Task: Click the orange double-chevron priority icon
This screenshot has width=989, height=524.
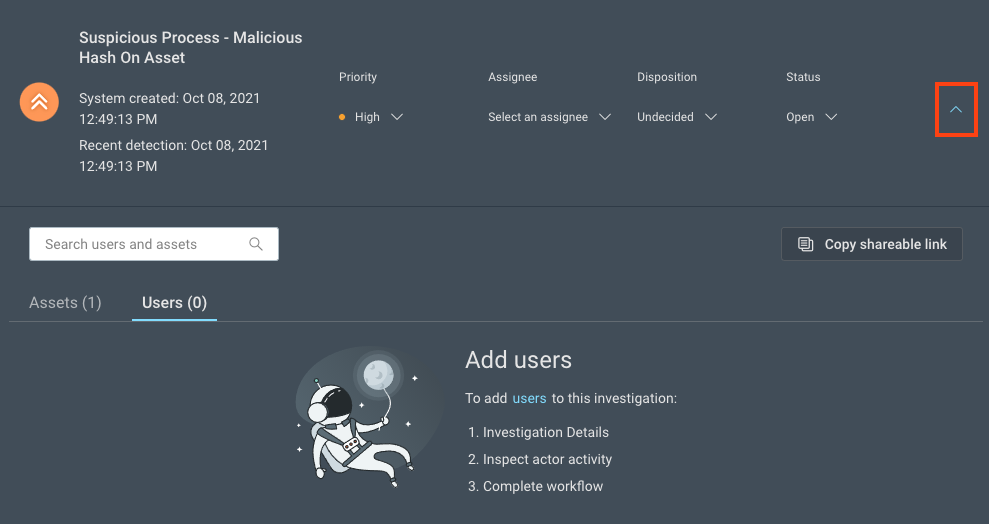Action: pos(39,102)
